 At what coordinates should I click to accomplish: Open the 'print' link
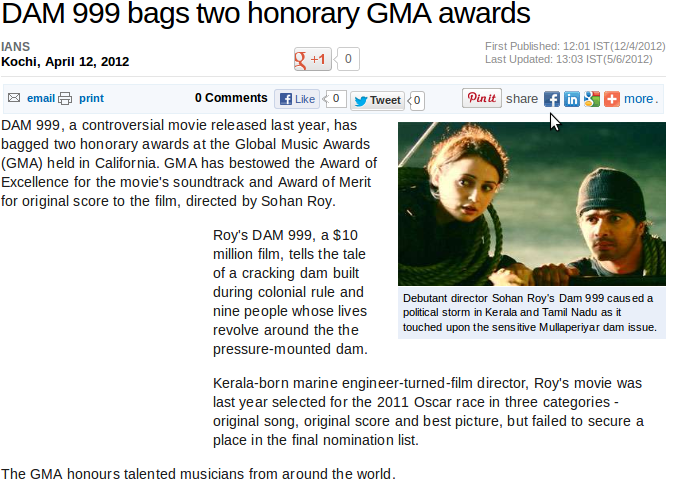92,99
